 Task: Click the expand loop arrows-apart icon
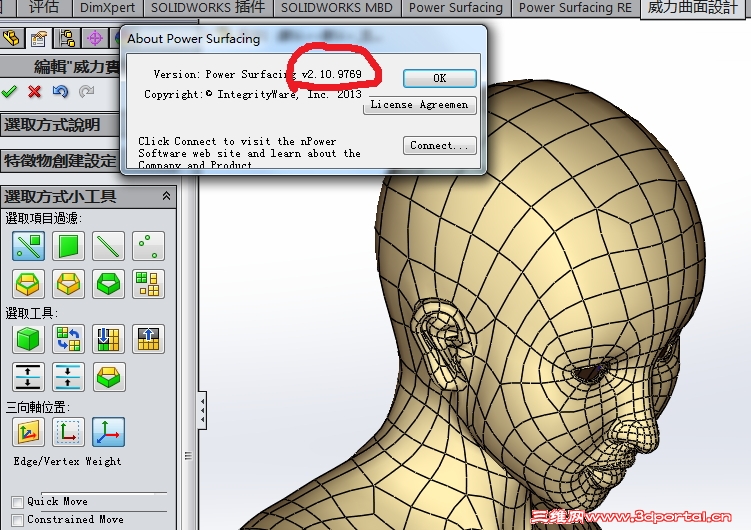(28, 377)
